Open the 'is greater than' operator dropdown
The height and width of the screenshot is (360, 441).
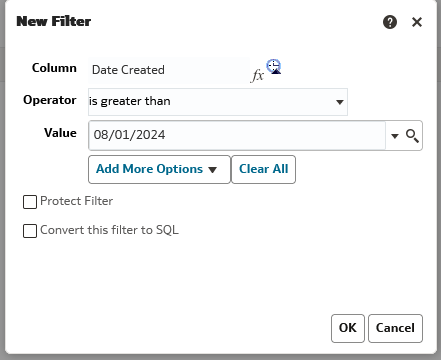(x=218, y=102)
